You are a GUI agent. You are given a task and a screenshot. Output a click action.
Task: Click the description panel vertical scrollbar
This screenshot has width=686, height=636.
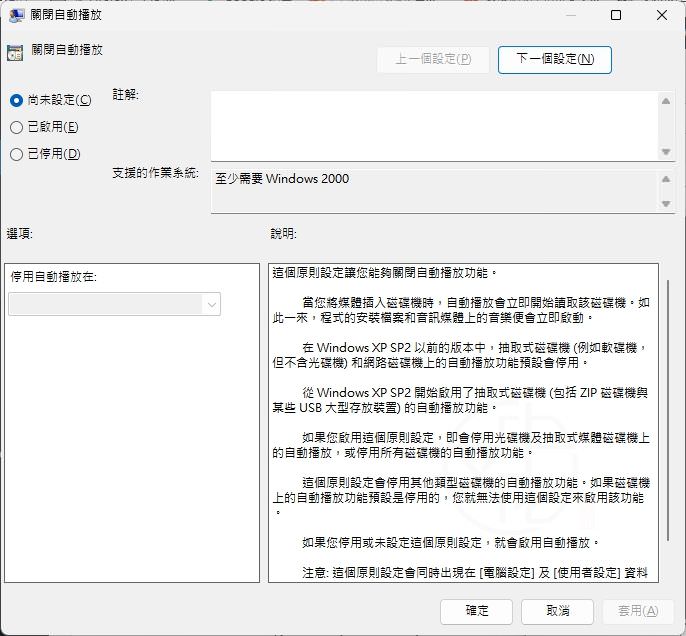pyautogui.click(x=668, y=410)
